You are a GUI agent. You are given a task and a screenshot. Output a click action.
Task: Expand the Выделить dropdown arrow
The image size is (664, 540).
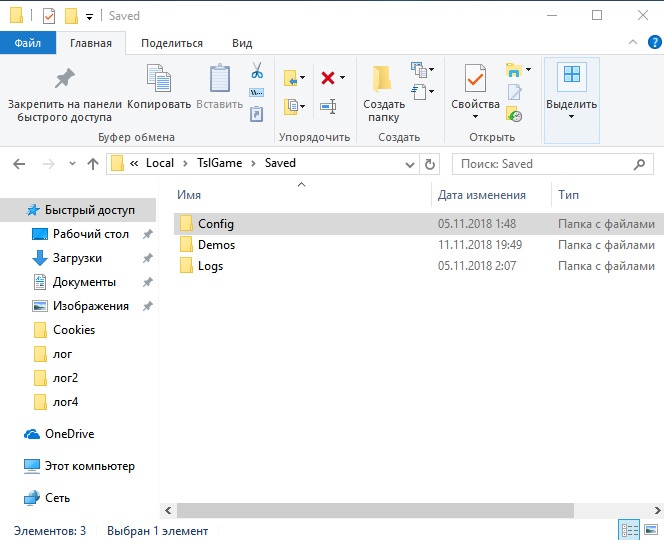click(x=571, y=117)
